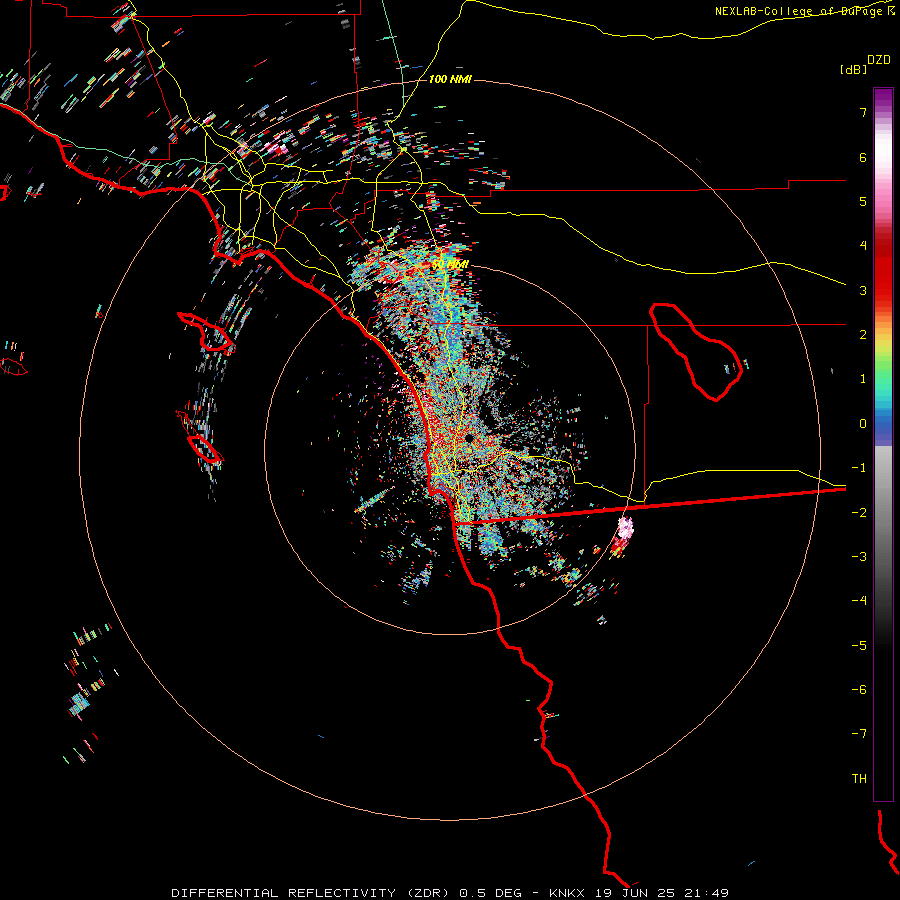
Task: Click the scale value -7 label
Action: coord(859,734)
